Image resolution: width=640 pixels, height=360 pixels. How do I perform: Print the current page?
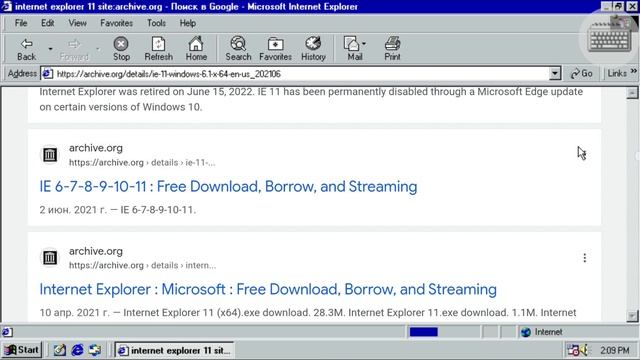392,49
